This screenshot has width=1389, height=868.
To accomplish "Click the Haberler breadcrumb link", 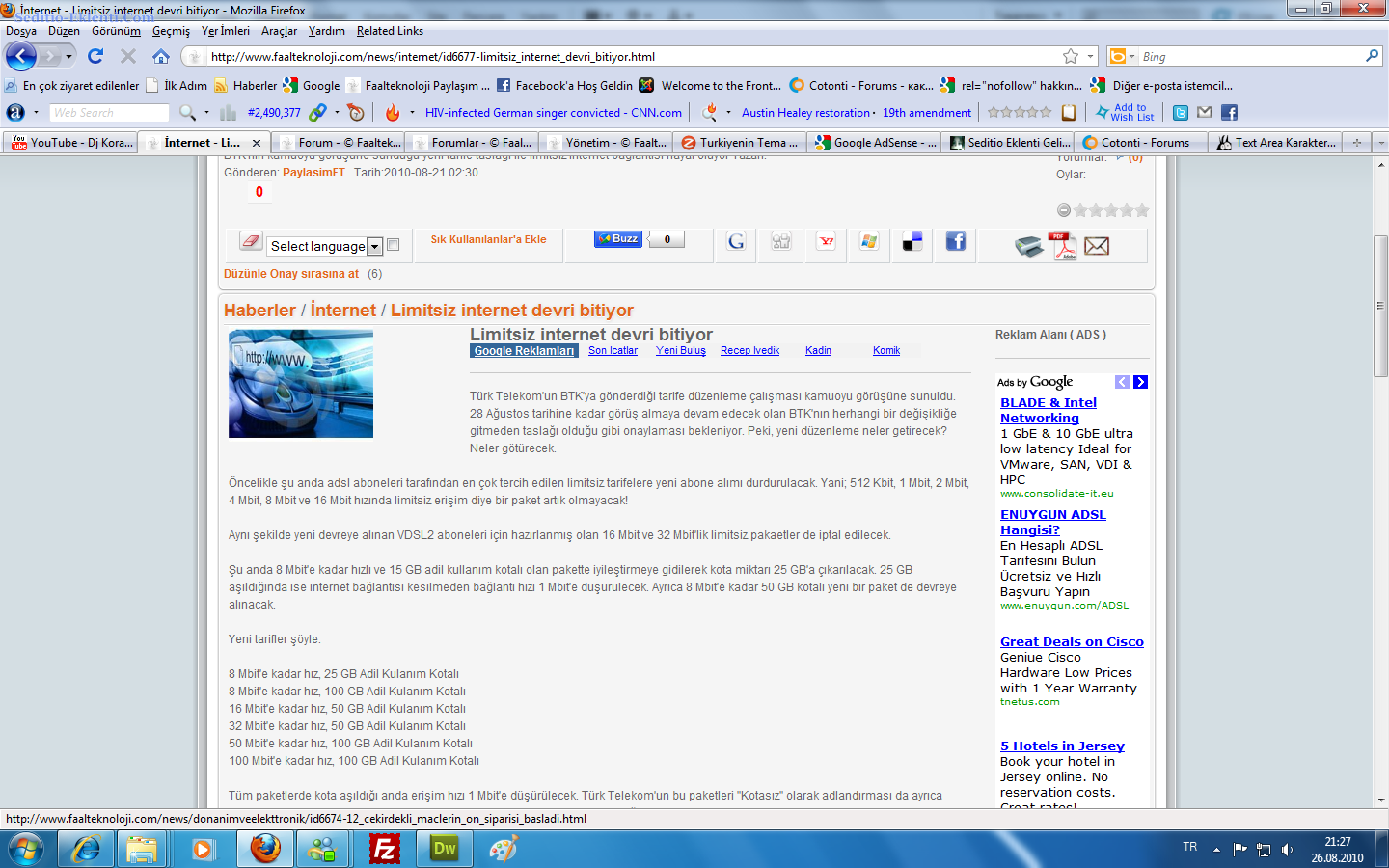I will pos(259,311).
